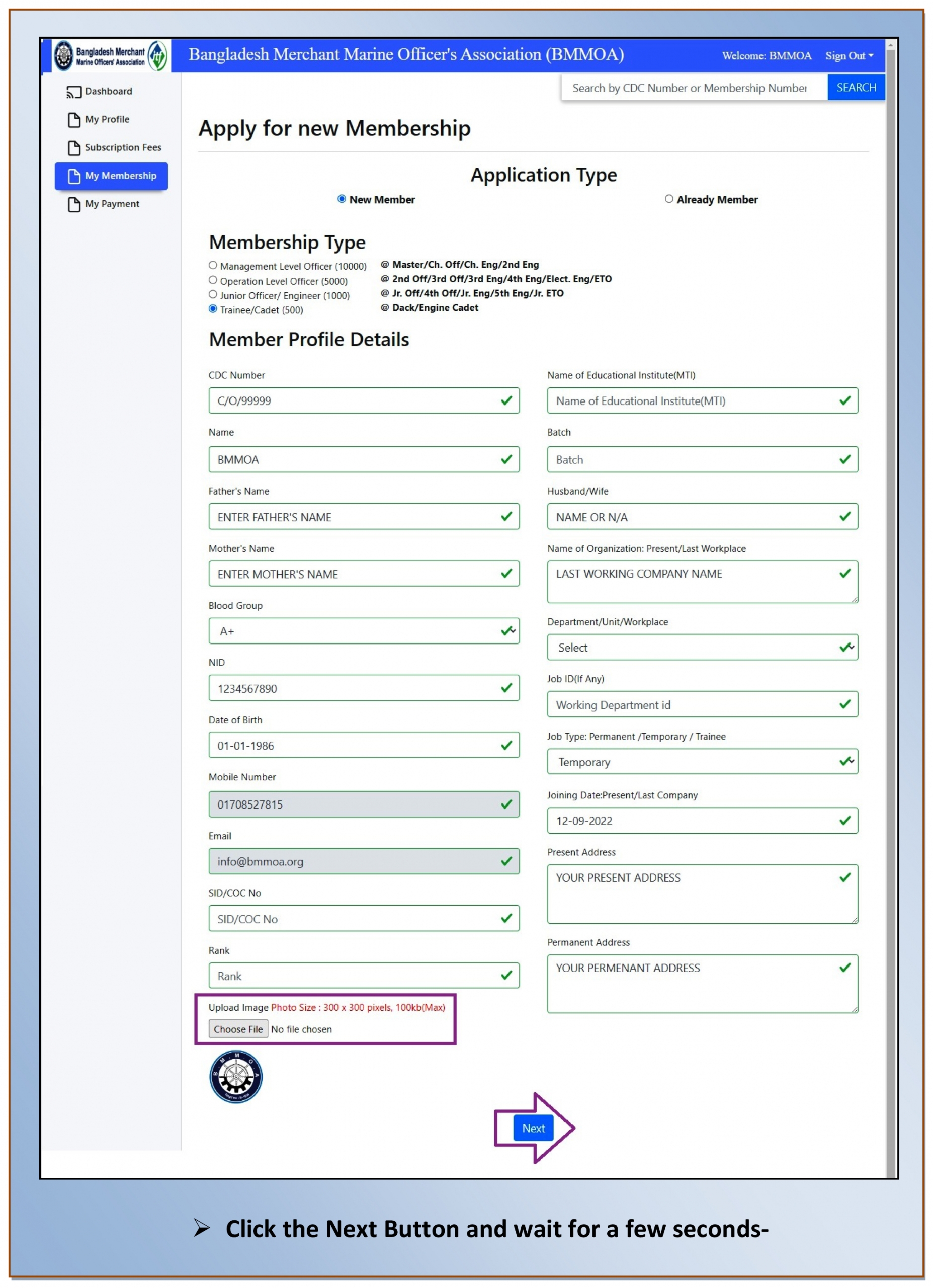
Task: Open the Job Type dropdown showing Temporary
Action: click(703, 762)
